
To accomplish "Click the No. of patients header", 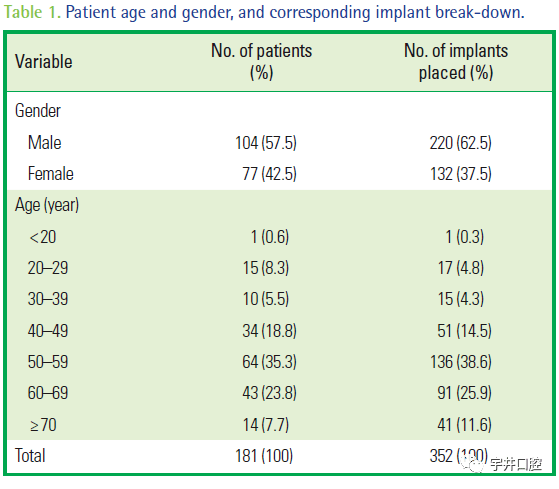I will click(261, 61).
